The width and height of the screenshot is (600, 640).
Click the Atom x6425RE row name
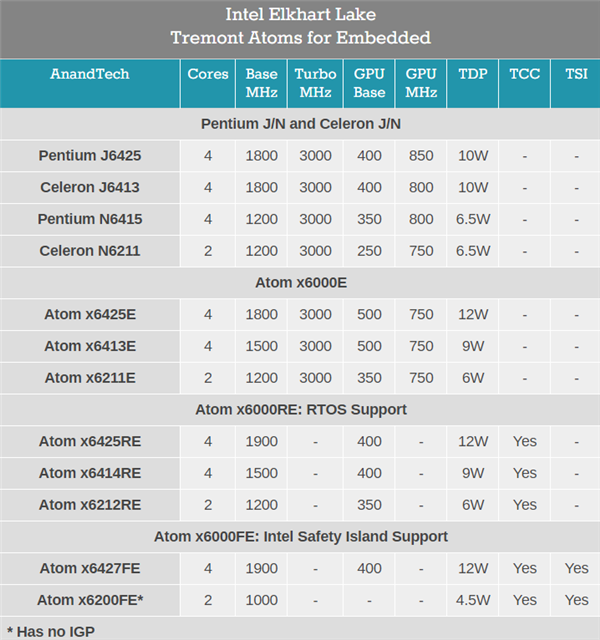point(90,441)
